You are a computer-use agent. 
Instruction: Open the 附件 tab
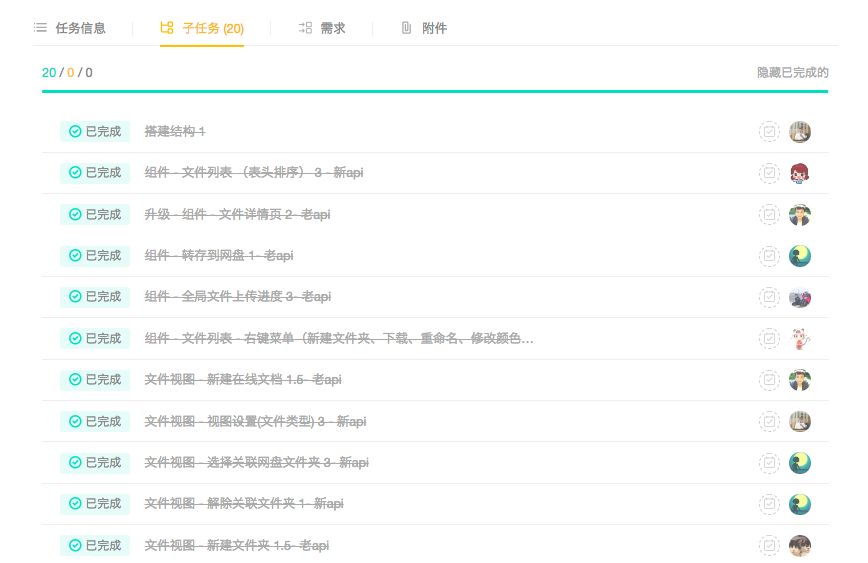424,28
